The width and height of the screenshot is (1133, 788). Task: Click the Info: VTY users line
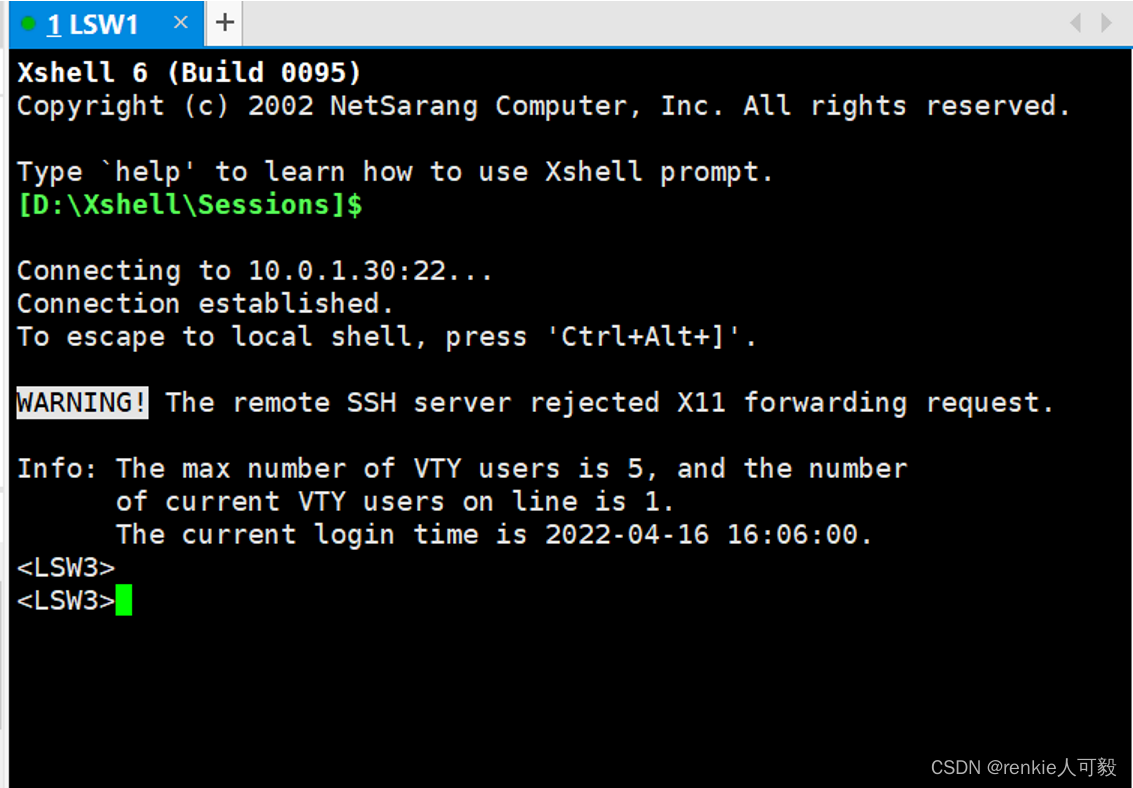(x=462, y=469)
